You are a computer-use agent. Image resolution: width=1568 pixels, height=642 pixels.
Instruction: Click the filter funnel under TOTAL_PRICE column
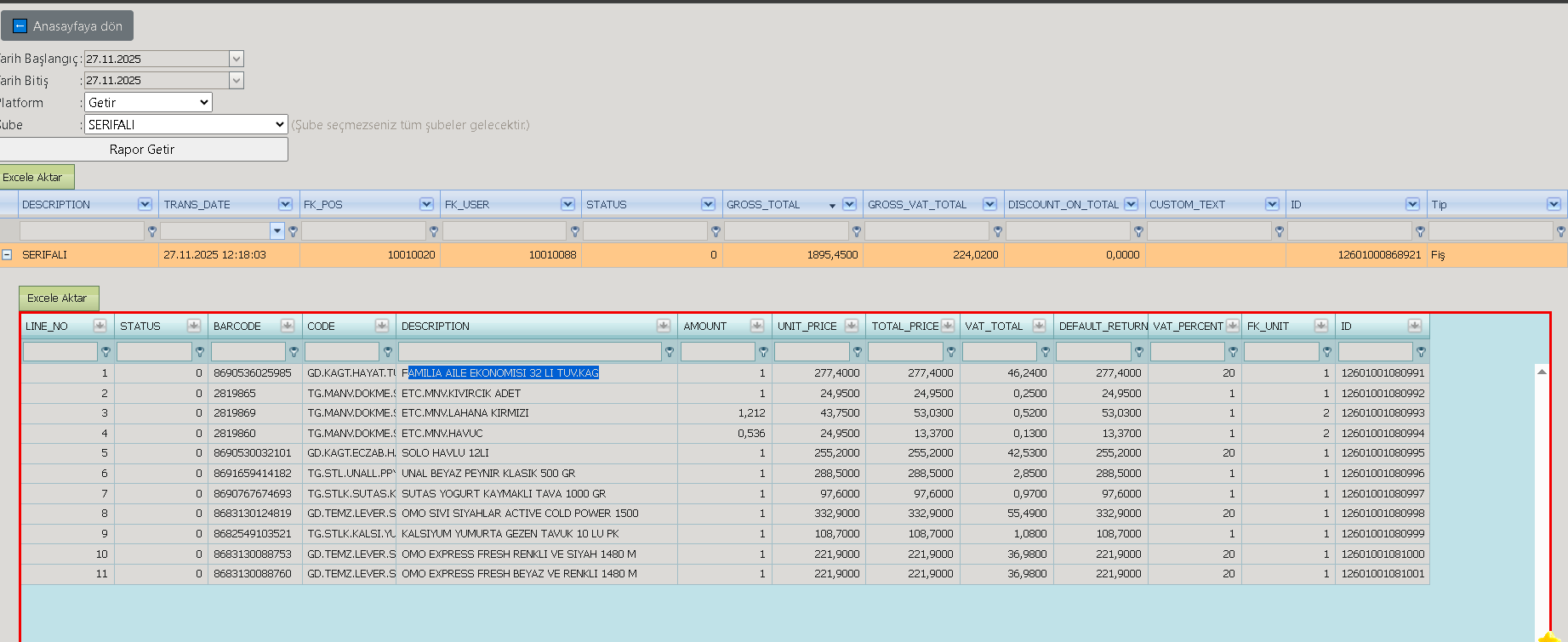pyautogui.click(x=951, y=352)
